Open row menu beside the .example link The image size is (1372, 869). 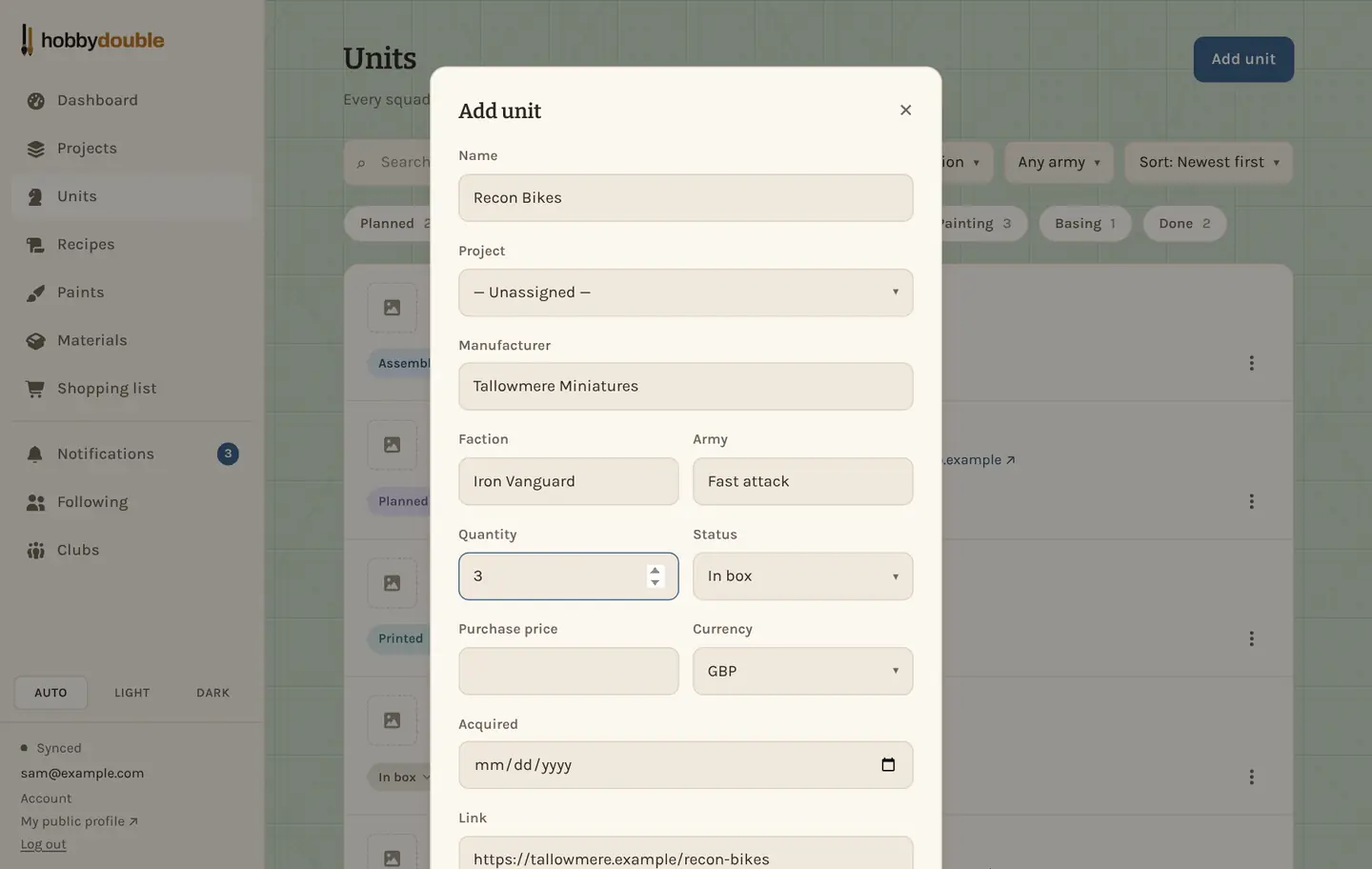click(1251, 501)
